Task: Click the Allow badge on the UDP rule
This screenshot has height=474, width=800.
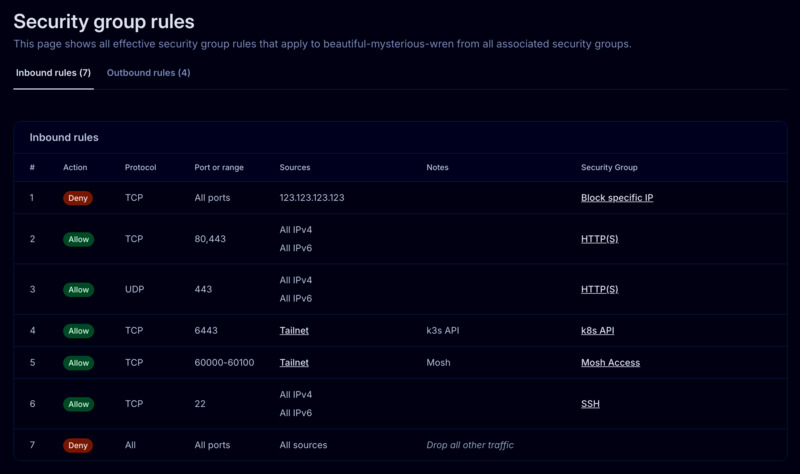Action: pos(78,290)
